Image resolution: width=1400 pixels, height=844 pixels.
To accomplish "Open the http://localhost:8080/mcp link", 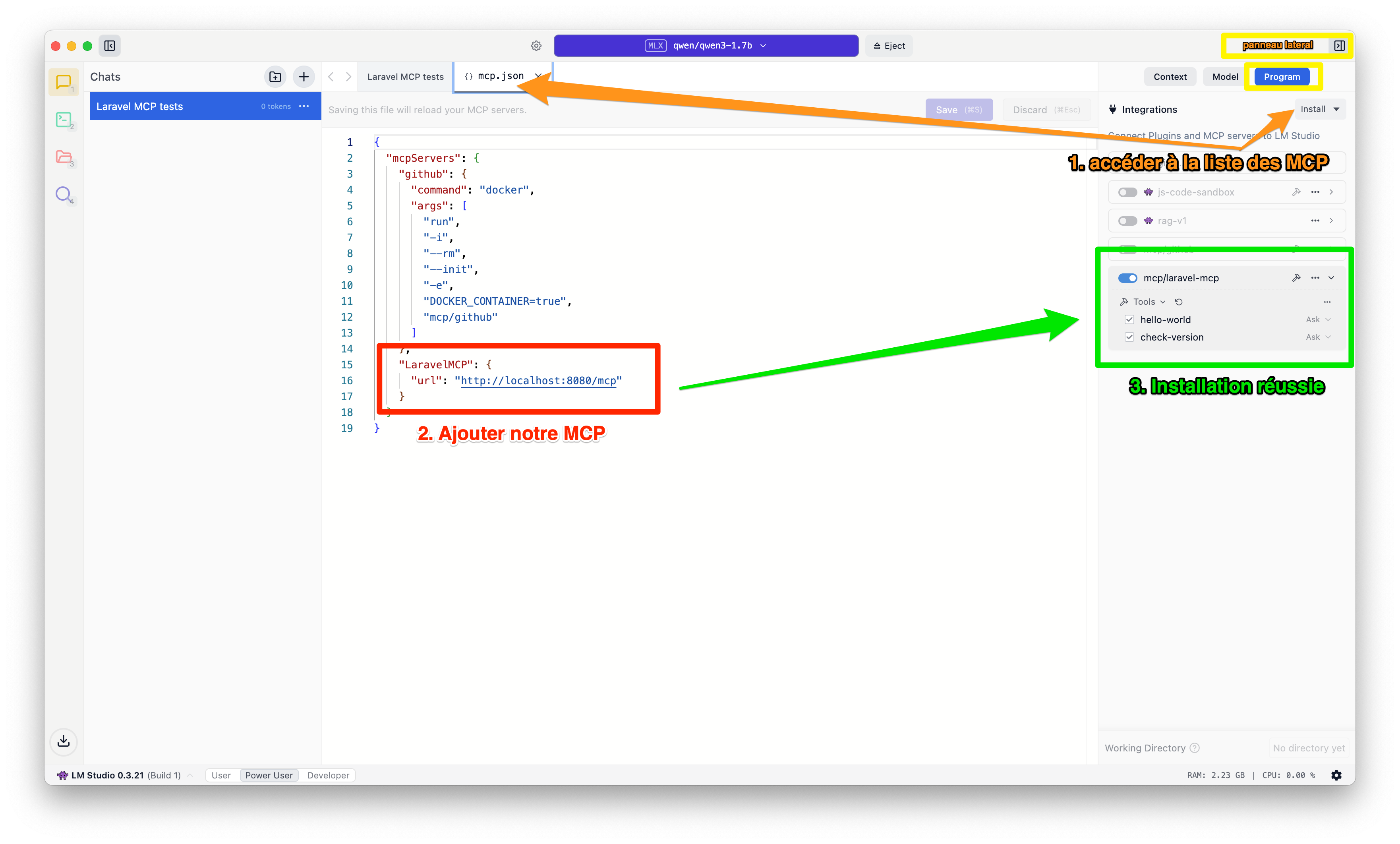I will coord(538,380).
